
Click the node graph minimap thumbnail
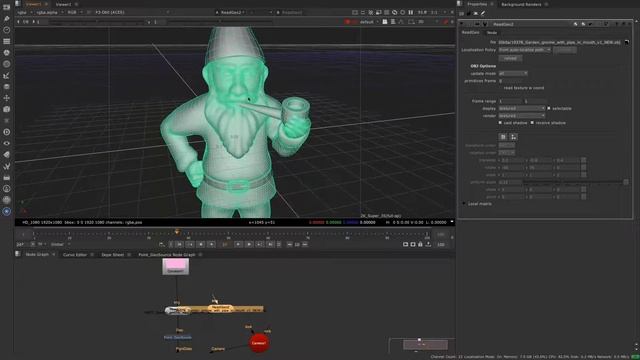coord(425,345)
